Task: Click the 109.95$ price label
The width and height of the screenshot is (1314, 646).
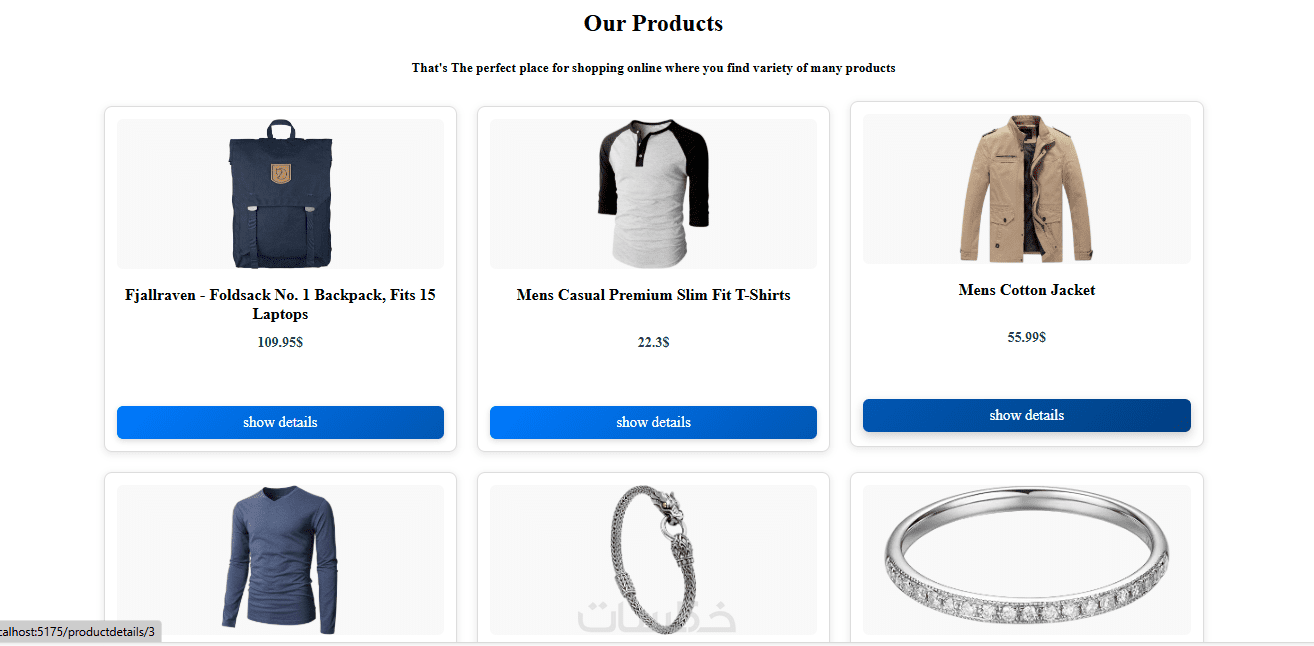Action: click(x=280, y=342)
